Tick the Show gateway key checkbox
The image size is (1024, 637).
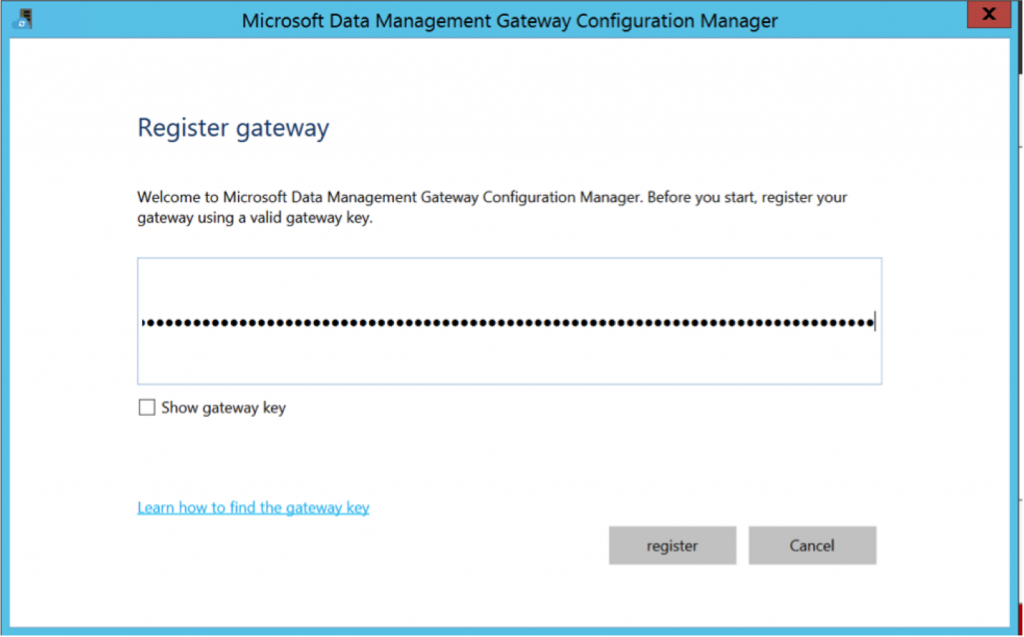pos(147,408)
